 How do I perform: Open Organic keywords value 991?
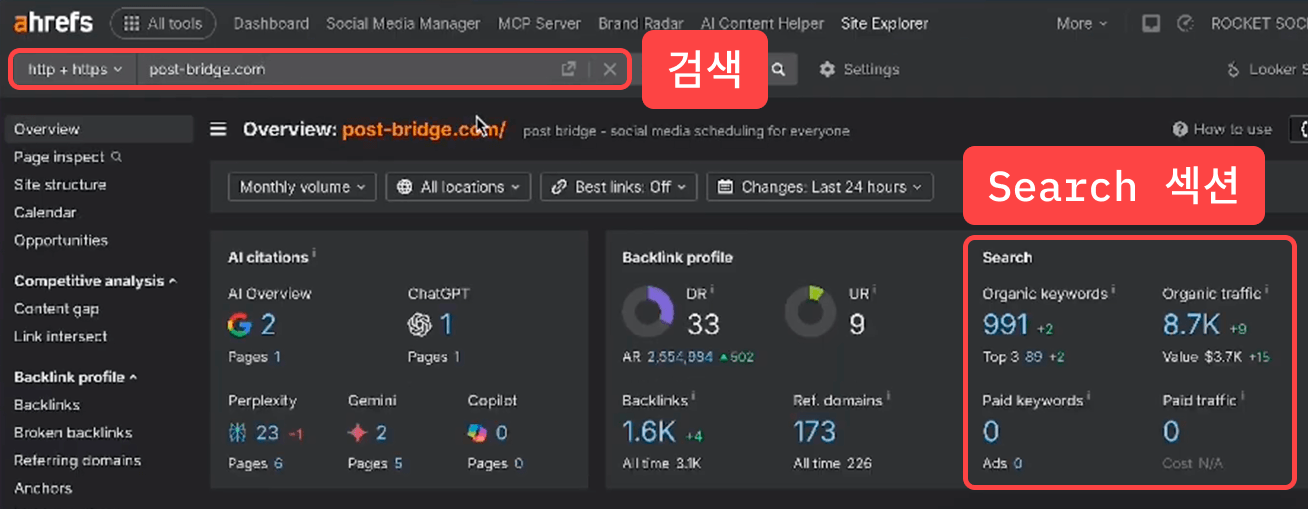[1006, 324]
